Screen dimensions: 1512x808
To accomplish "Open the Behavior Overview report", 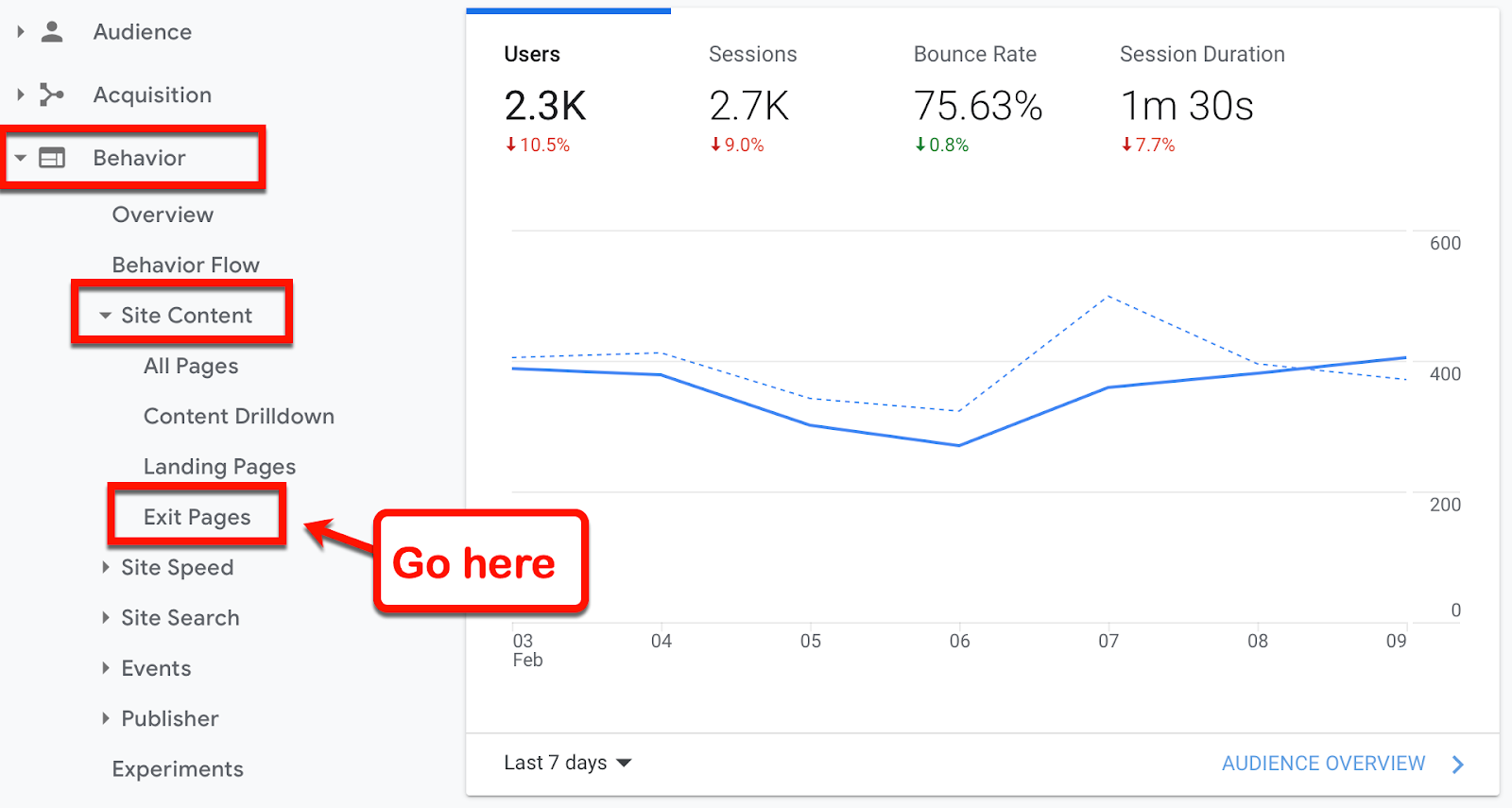I will pyautogui.click(x=163, y=215).
